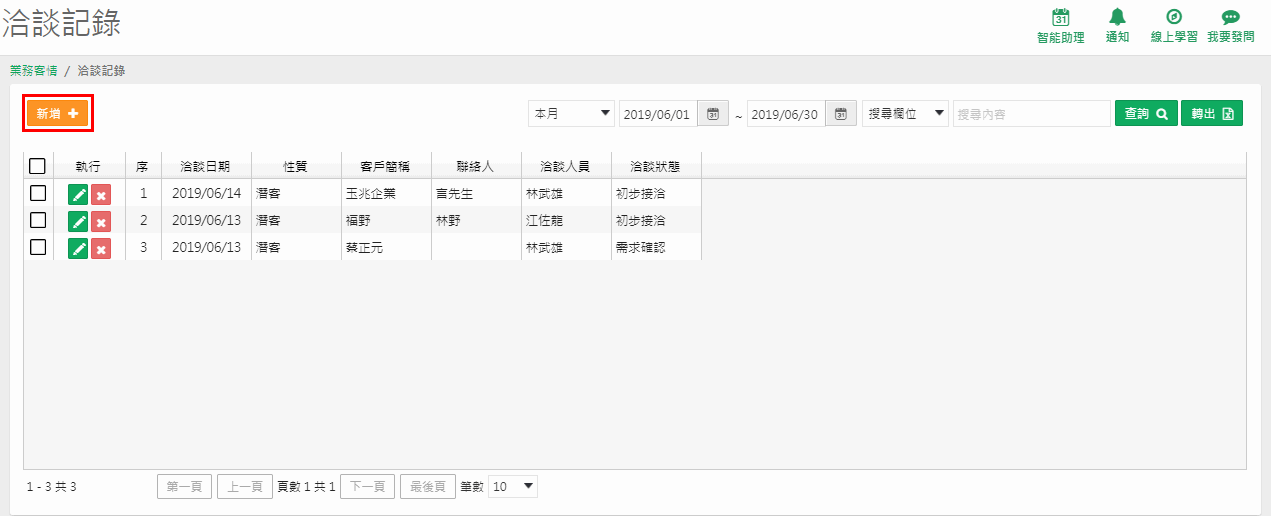Click the 需求確認 status cell

pyautogui.click(x=656, y=248)
